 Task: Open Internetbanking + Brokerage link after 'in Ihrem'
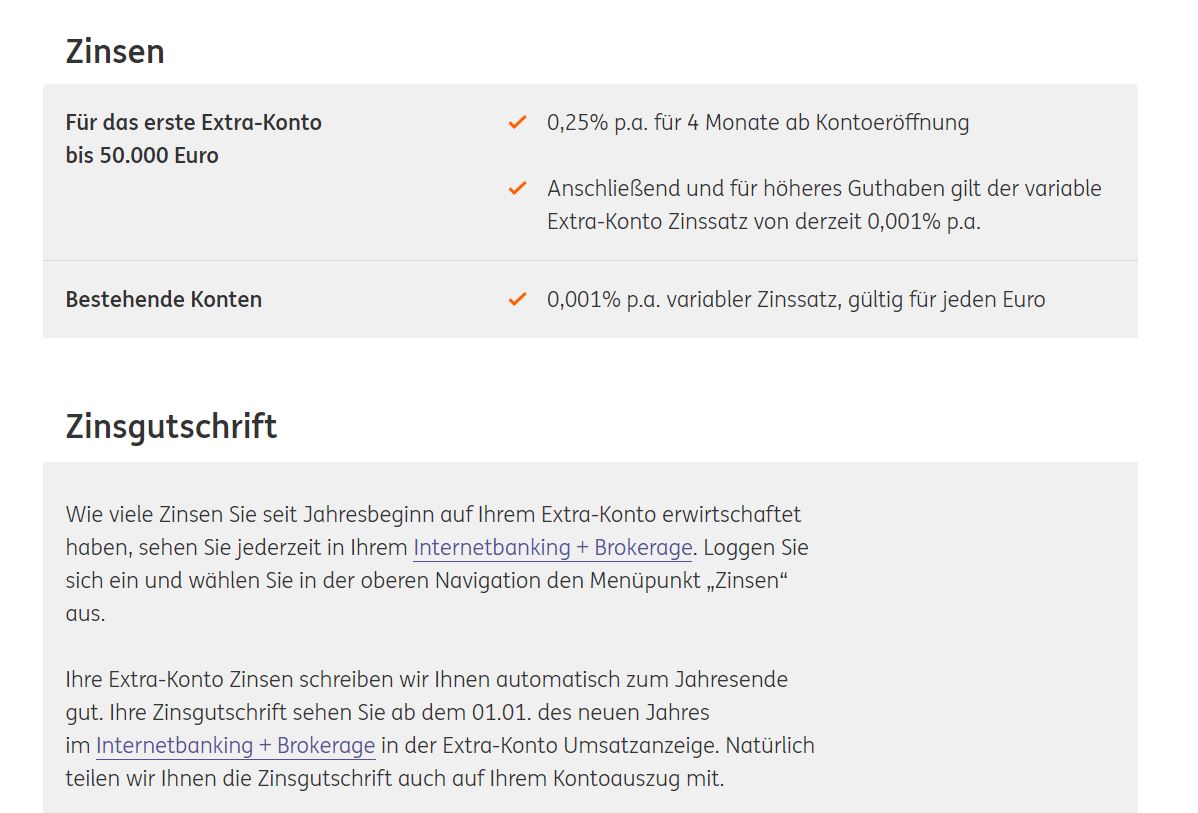click(x=552, y=548)
